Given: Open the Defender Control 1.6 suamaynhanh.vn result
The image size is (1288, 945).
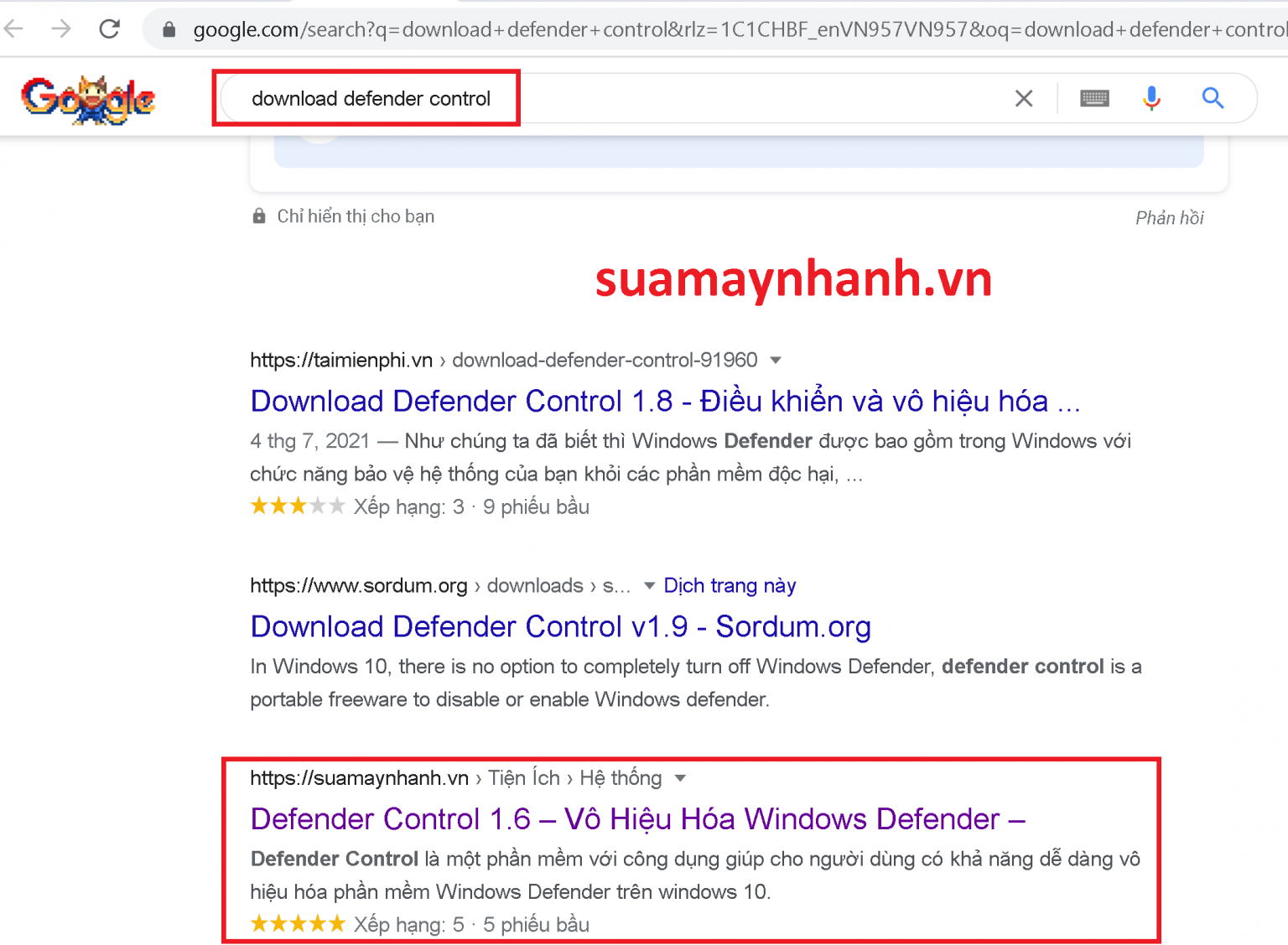Looking at the screenshot, I should pos(637,819).
